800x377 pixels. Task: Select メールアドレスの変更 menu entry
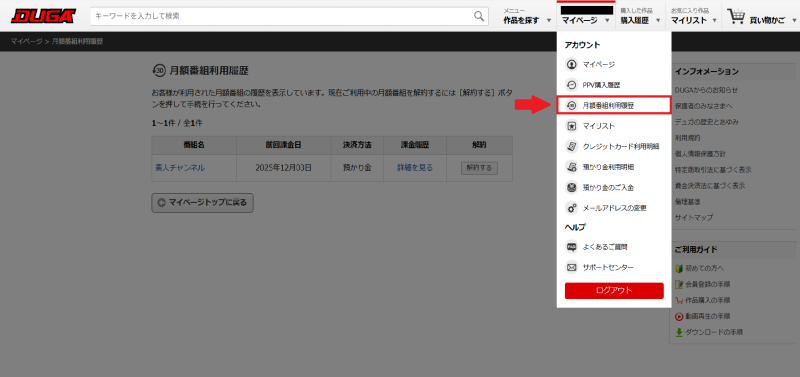point(614,208)
